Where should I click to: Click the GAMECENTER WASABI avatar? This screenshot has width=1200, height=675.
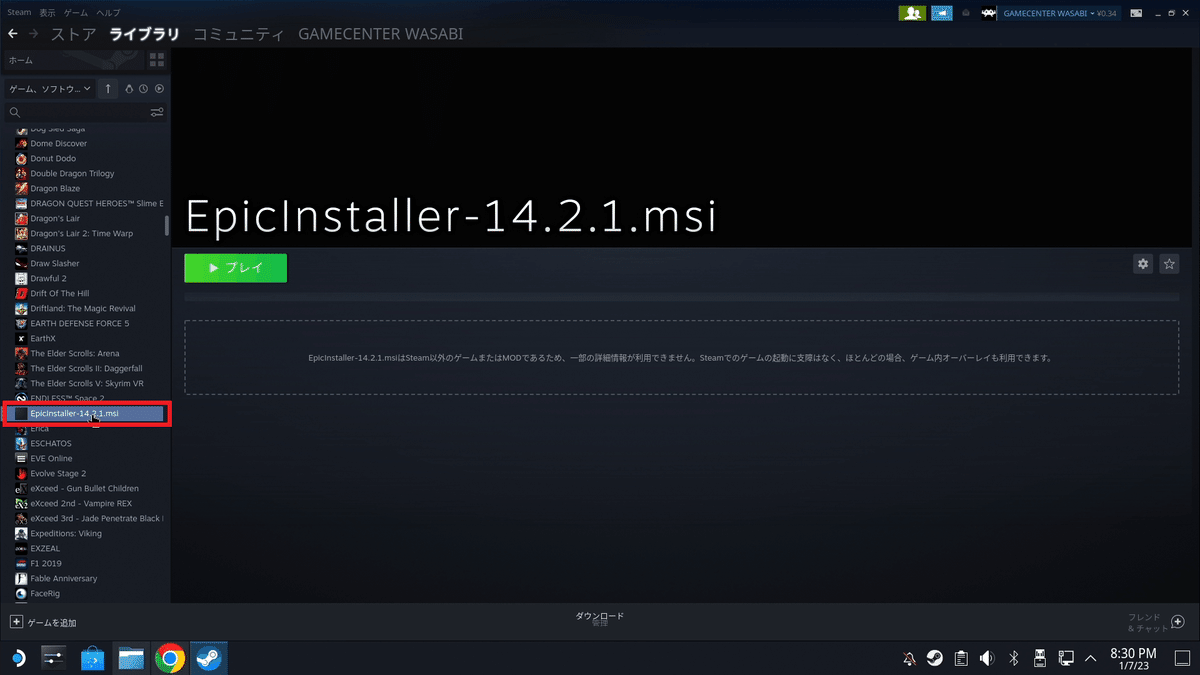(987, 13)
